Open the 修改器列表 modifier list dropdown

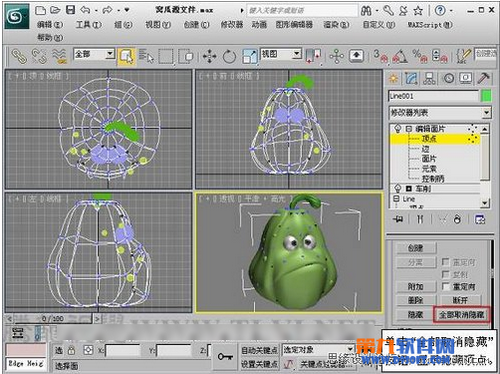point(486,113)
